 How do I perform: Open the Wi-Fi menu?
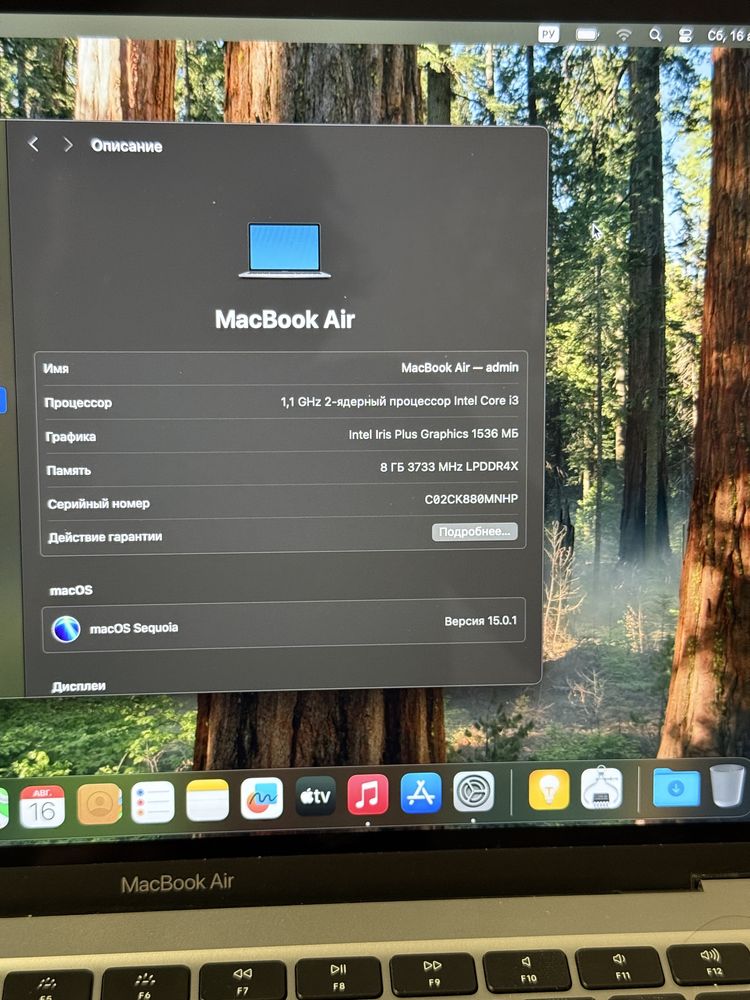click(x=623, y=34)
